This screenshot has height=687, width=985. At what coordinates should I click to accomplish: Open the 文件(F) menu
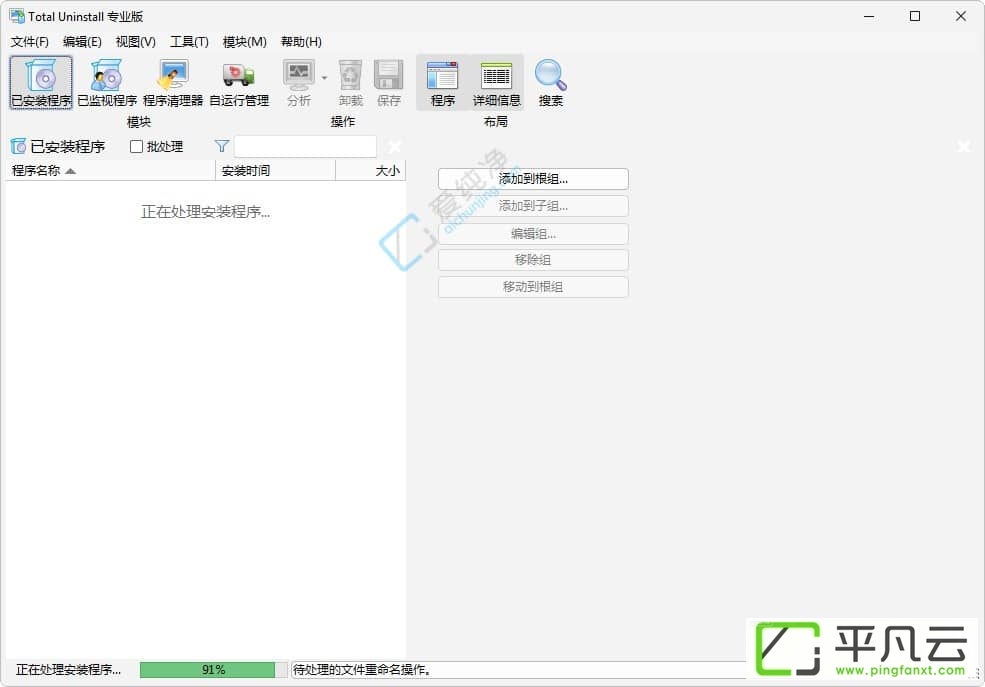click(30, 41)
